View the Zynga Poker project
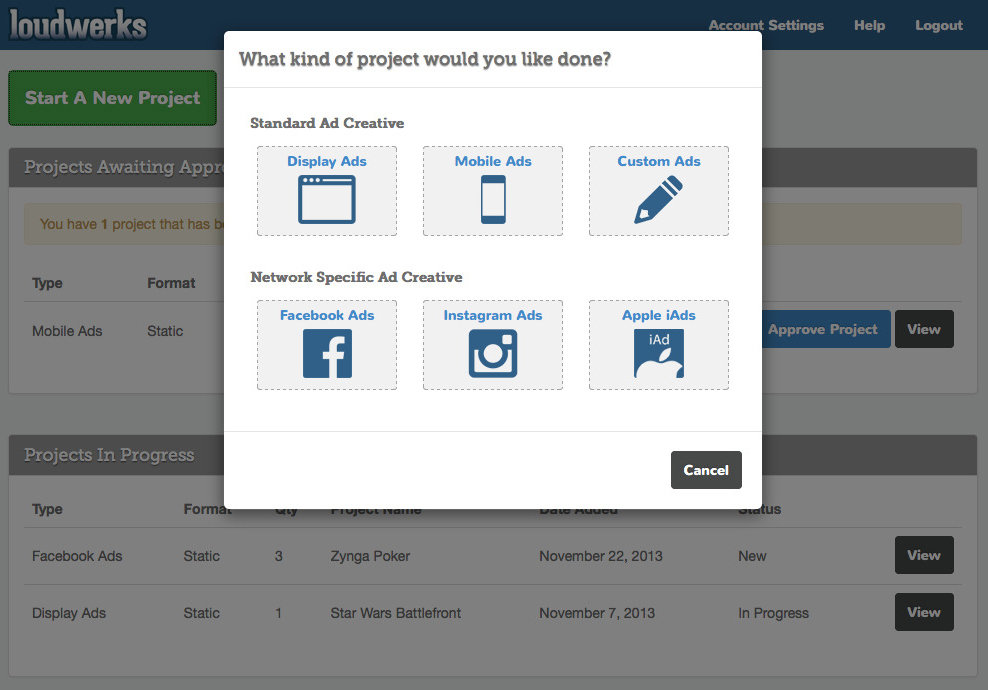This screenshot has height=690, width=988. (924, 555)
